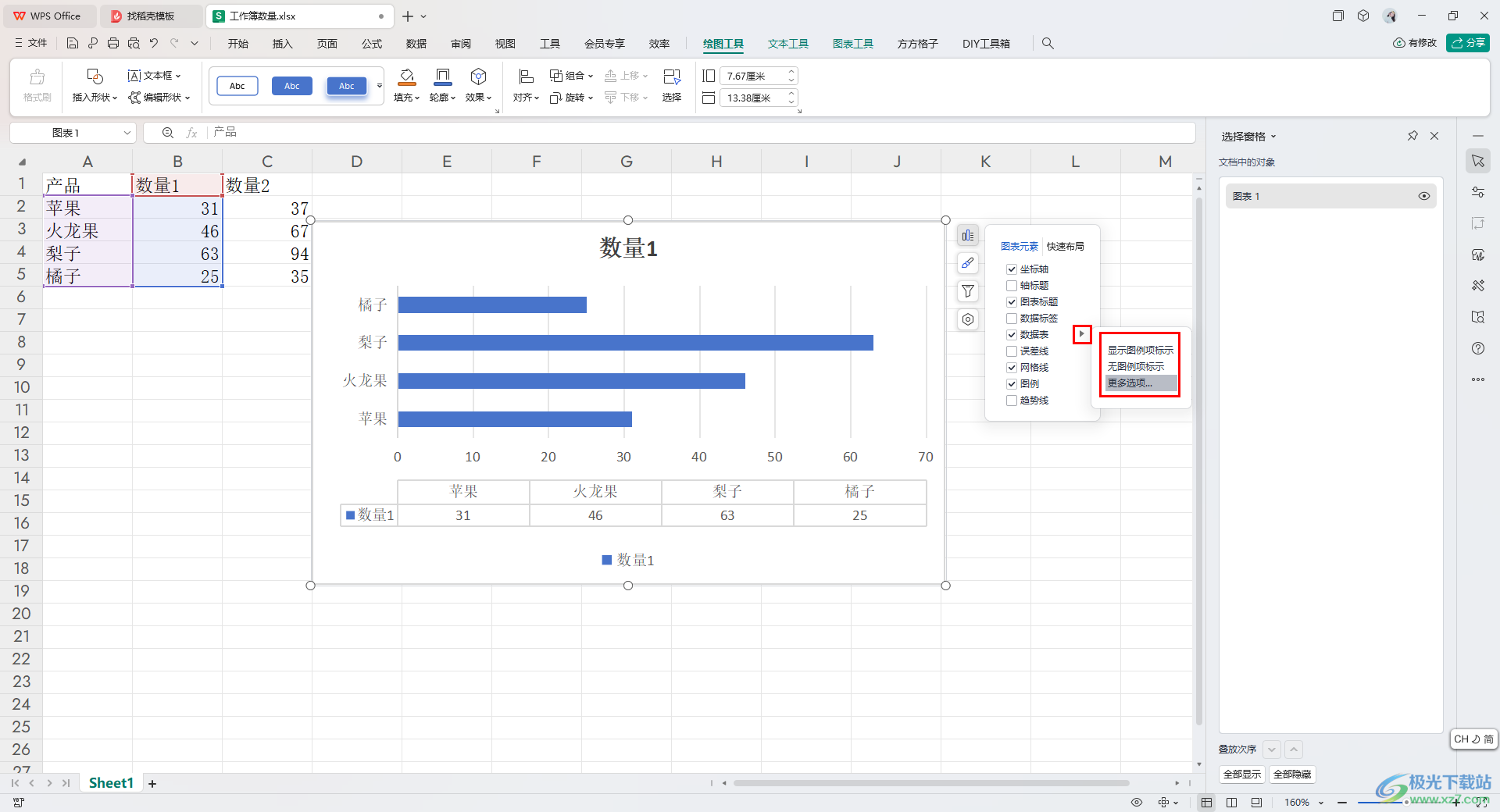The height and width of the screenshot is (812, 1500).
Task: Click the Print Preview icon
Action: tap(134, 44)
